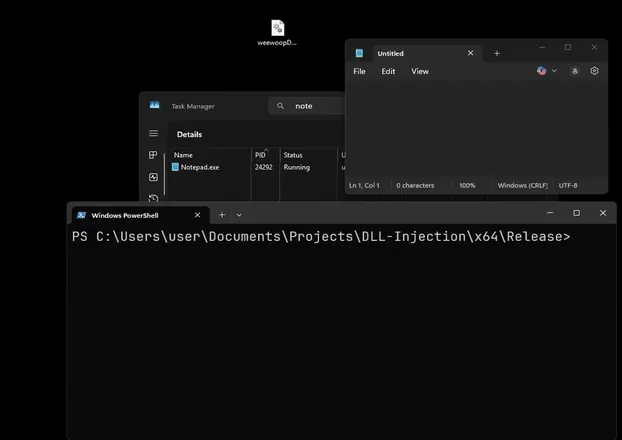The image size is (622, 440).
Task: Open a new PowerShell tab with plus button
Action: tap(222, 215)
